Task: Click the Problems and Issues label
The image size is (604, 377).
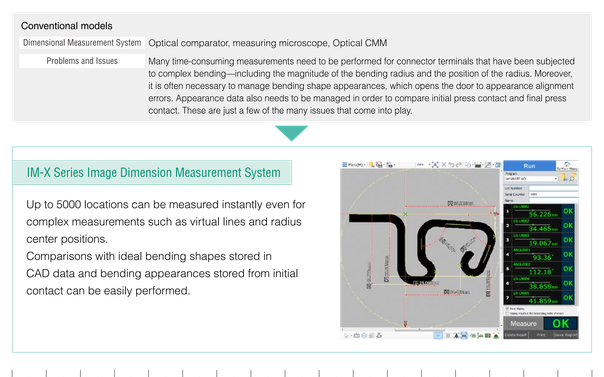Action: click(82, 61)
